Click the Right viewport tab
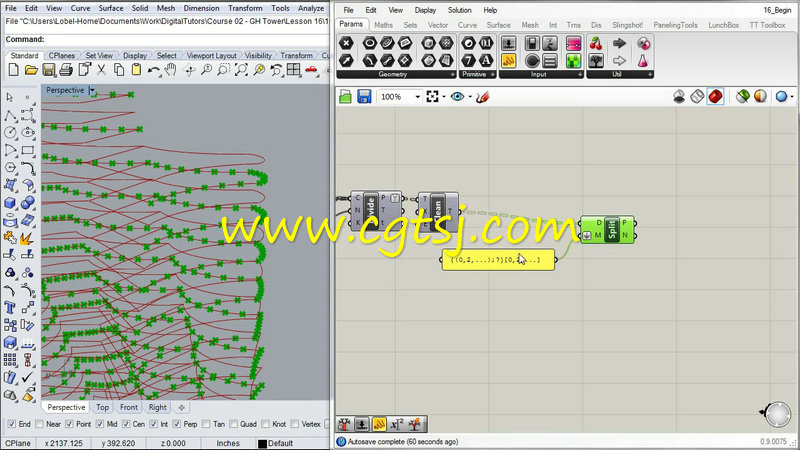 tap(158, 407)
